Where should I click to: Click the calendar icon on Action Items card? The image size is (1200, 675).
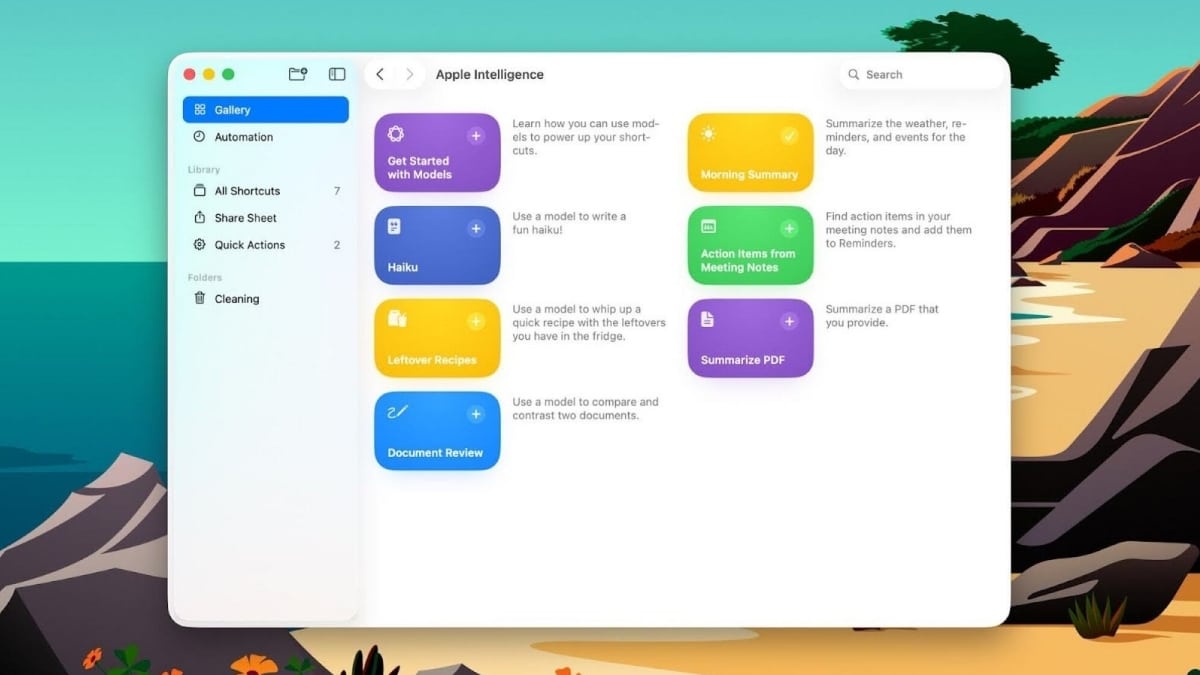tap(708, 226)
